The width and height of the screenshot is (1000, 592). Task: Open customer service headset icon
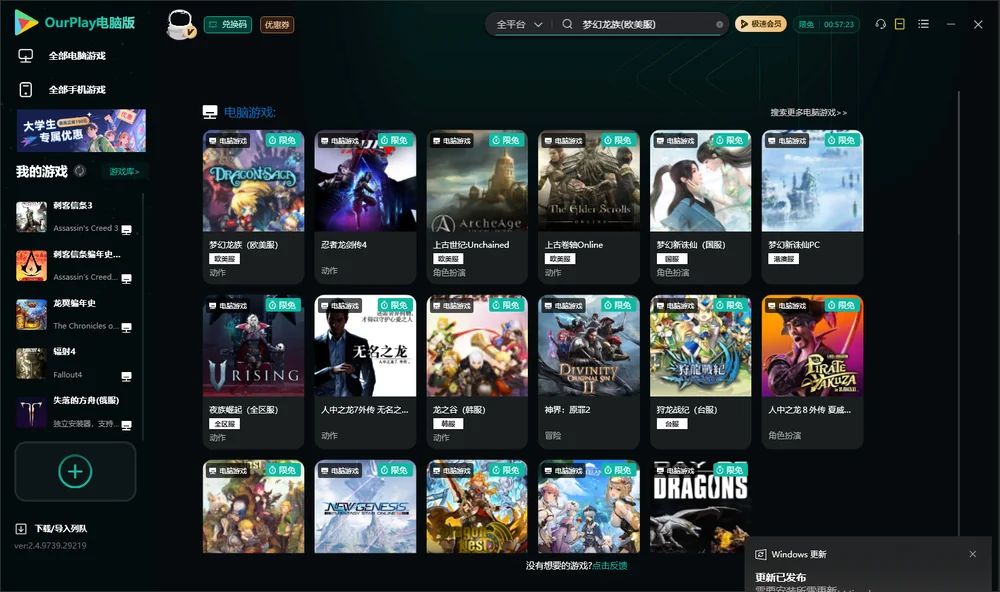click(880, 24)
